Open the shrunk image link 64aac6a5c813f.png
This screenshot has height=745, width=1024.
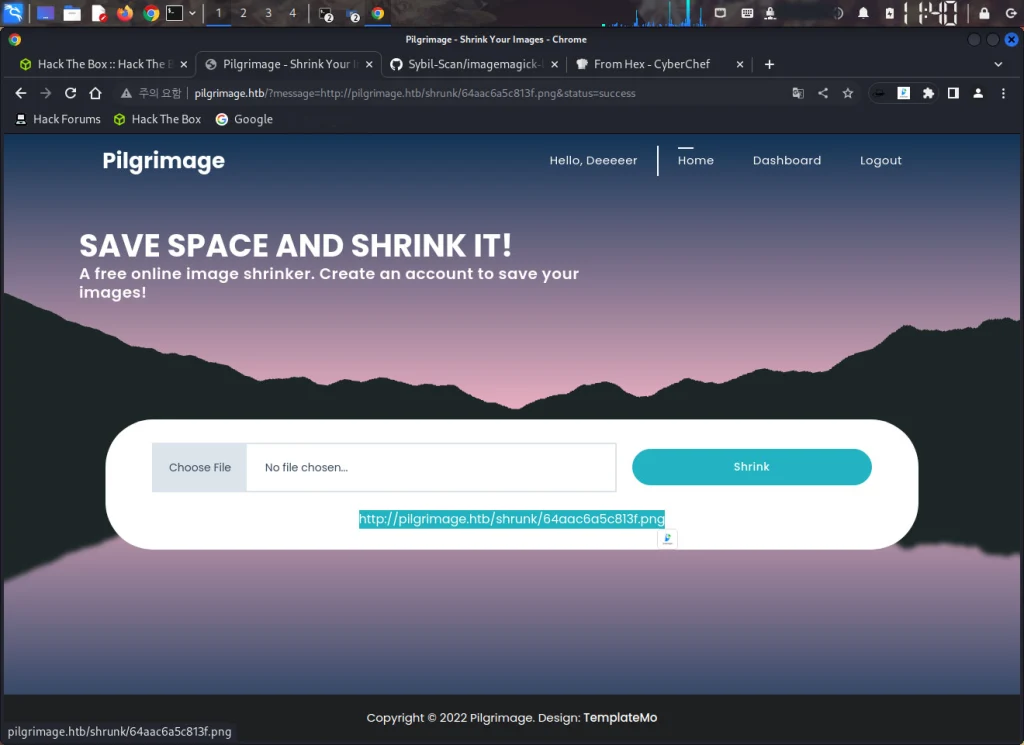(x=512, y=519)
